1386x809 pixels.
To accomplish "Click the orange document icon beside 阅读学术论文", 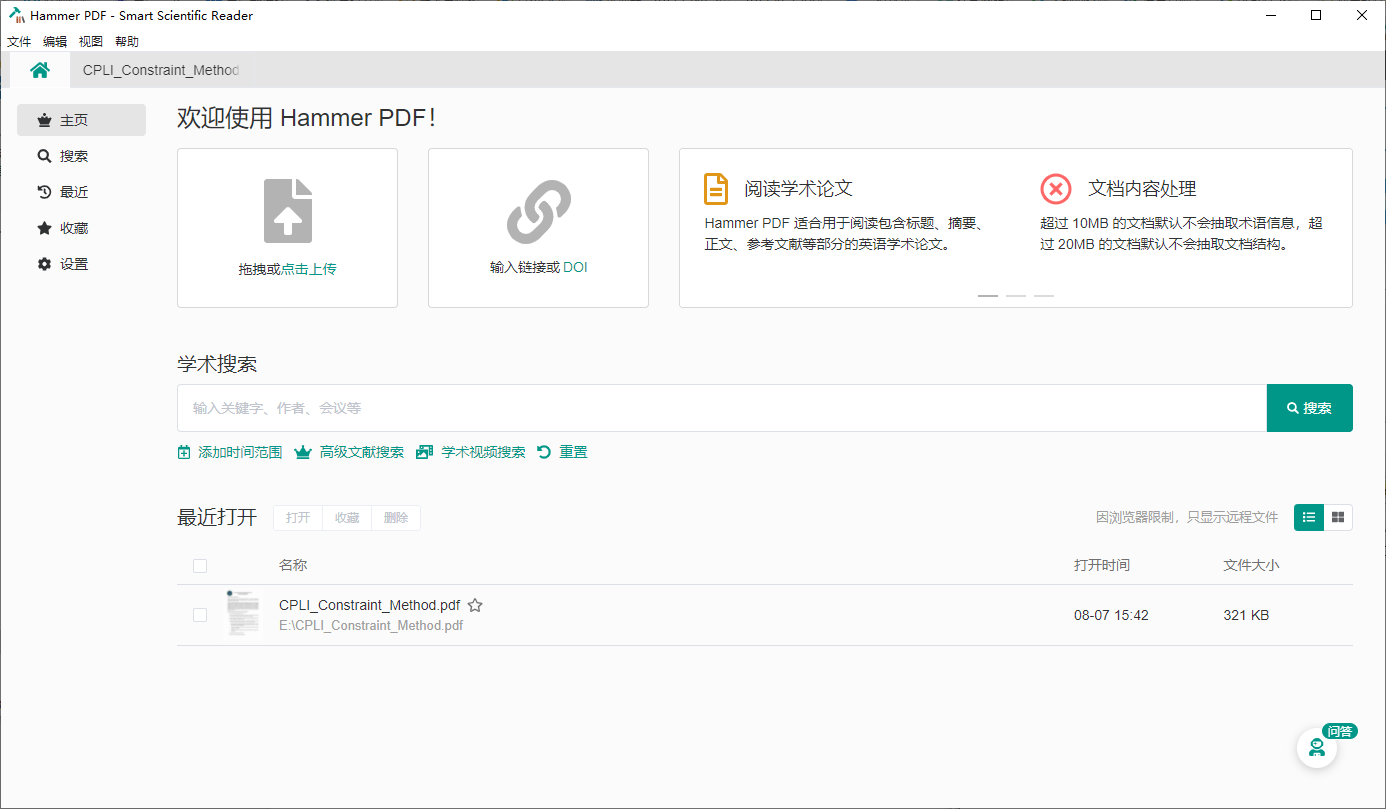I will coord(716,189).
